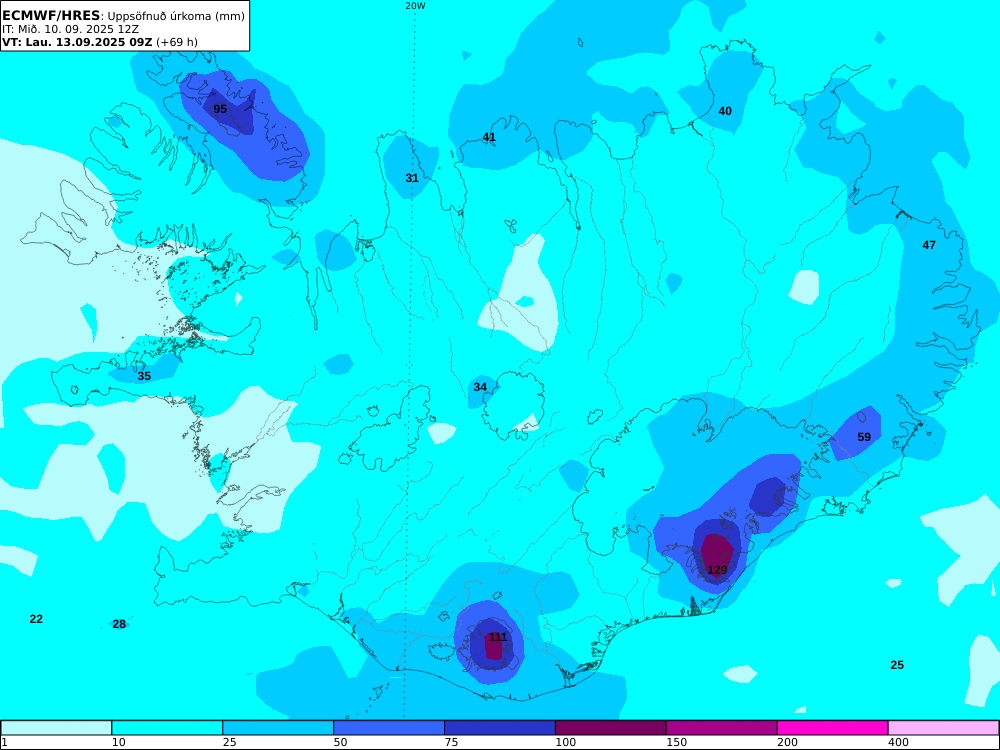This screenshot has height=750, width=1000.
Task: Click the 1–10 mm pale legend swatch
Action: pyautogui.click(x=56, y=728)
